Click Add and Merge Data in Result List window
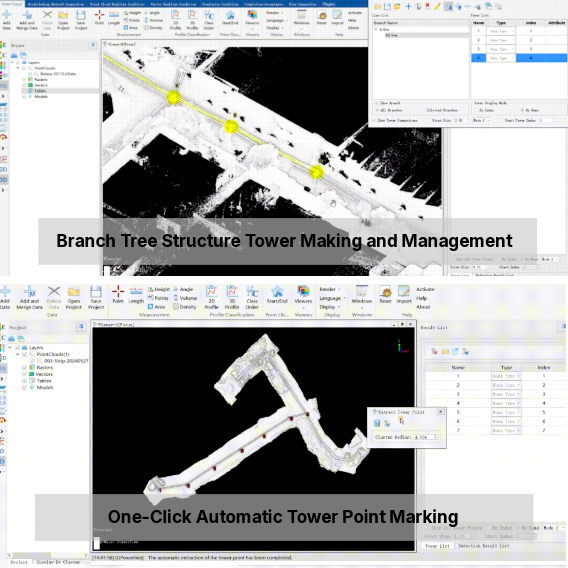Image resolution: width=568 pixels, height=568 pixels. [29, 297]
